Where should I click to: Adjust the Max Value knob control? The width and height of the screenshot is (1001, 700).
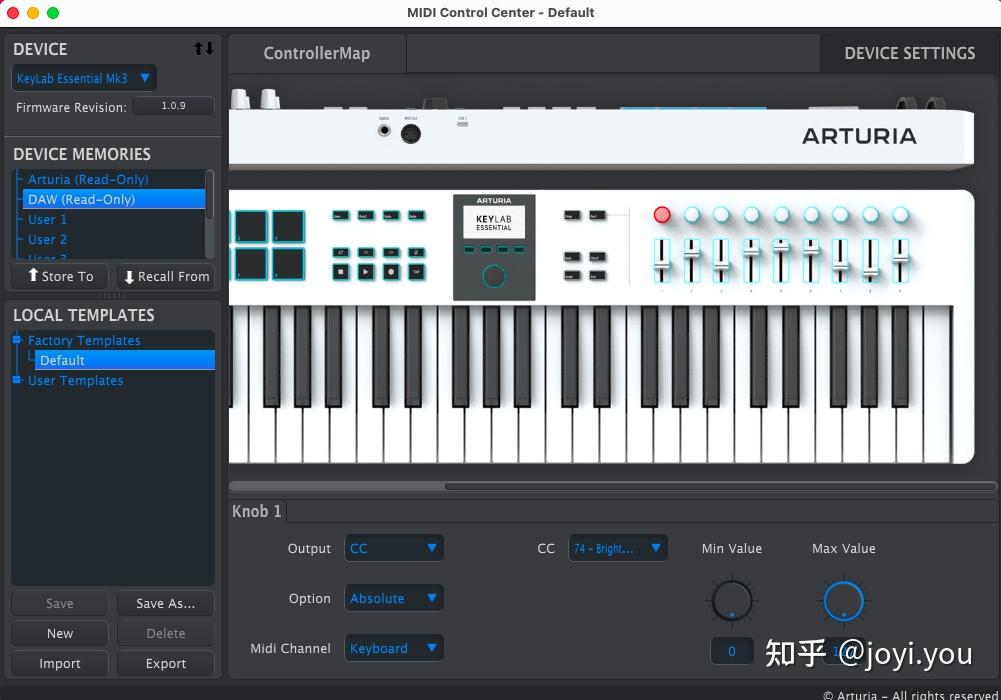coord(843,600)
